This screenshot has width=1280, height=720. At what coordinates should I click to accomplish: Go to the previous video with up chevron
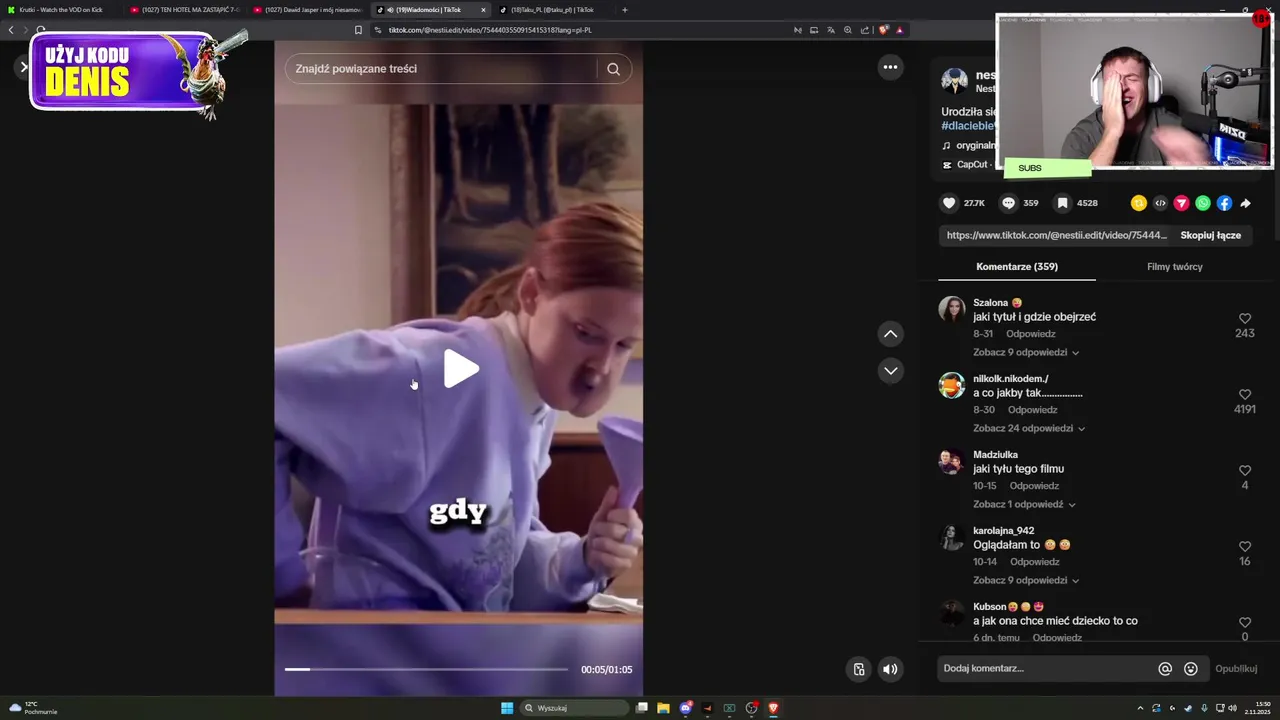point(890,334)
